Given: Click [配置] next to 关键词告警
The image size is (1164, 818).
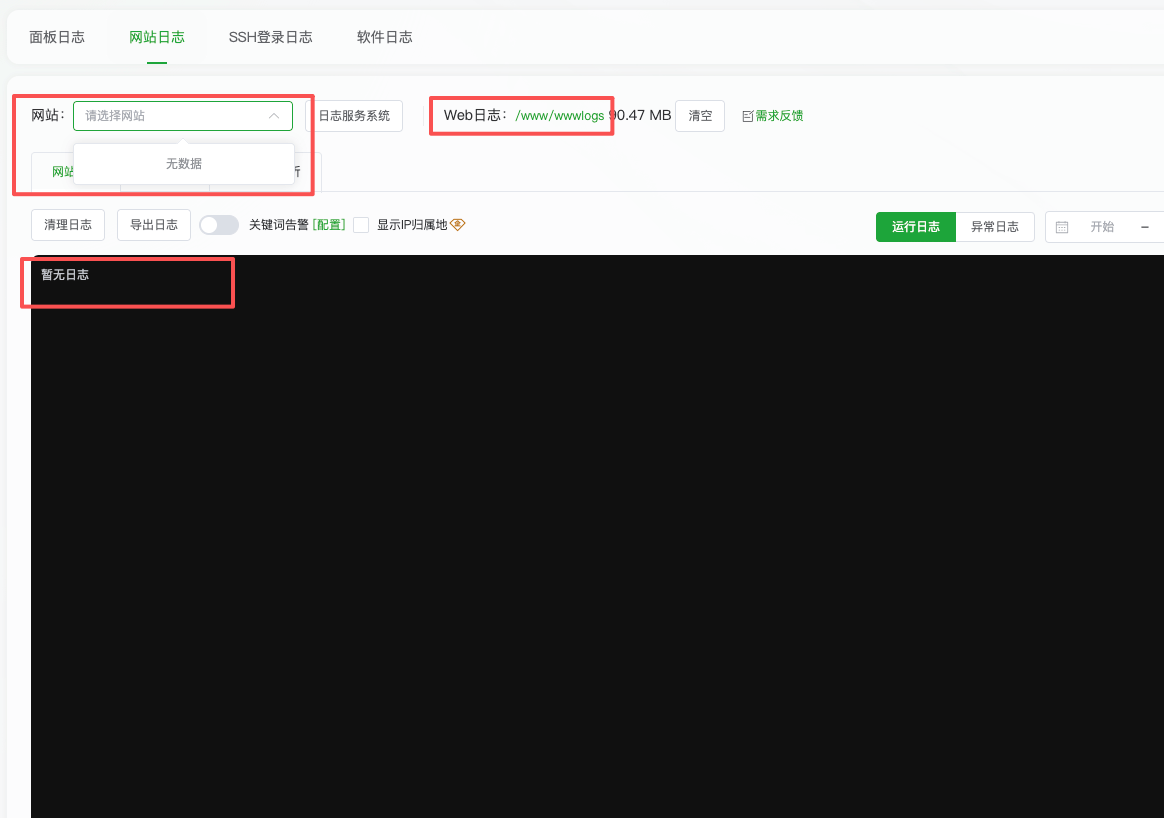Looking at the screenshot, I should click(x=328, y=224).
